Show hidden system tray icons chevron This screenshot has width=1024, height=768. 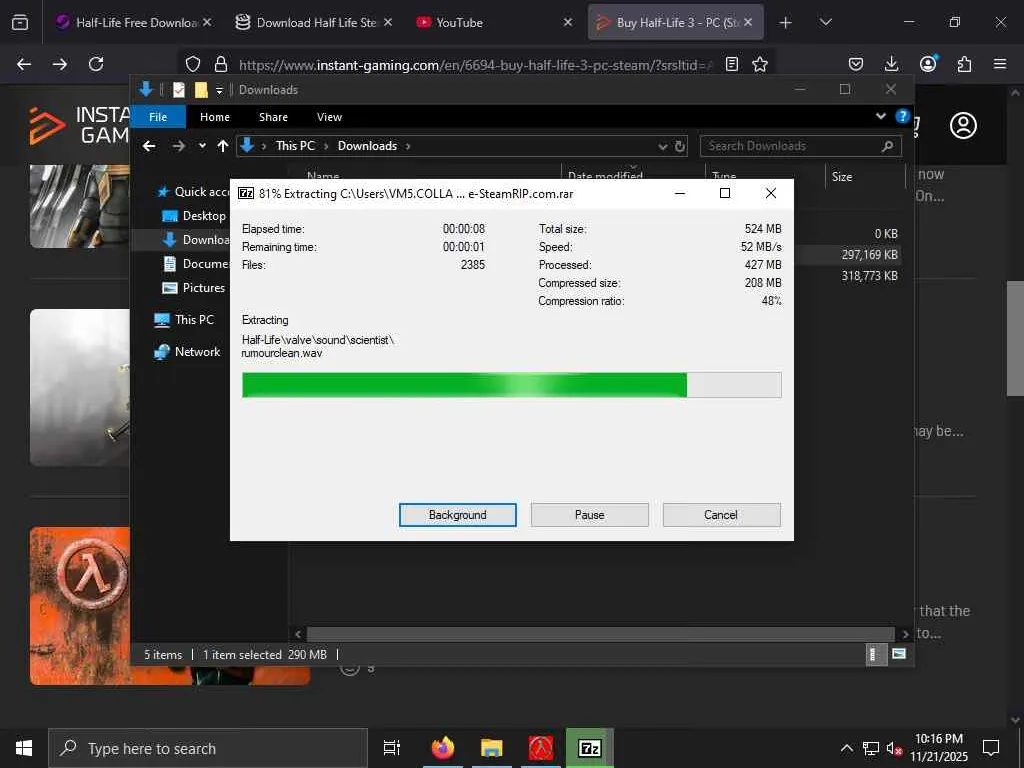tap(846, 748)
